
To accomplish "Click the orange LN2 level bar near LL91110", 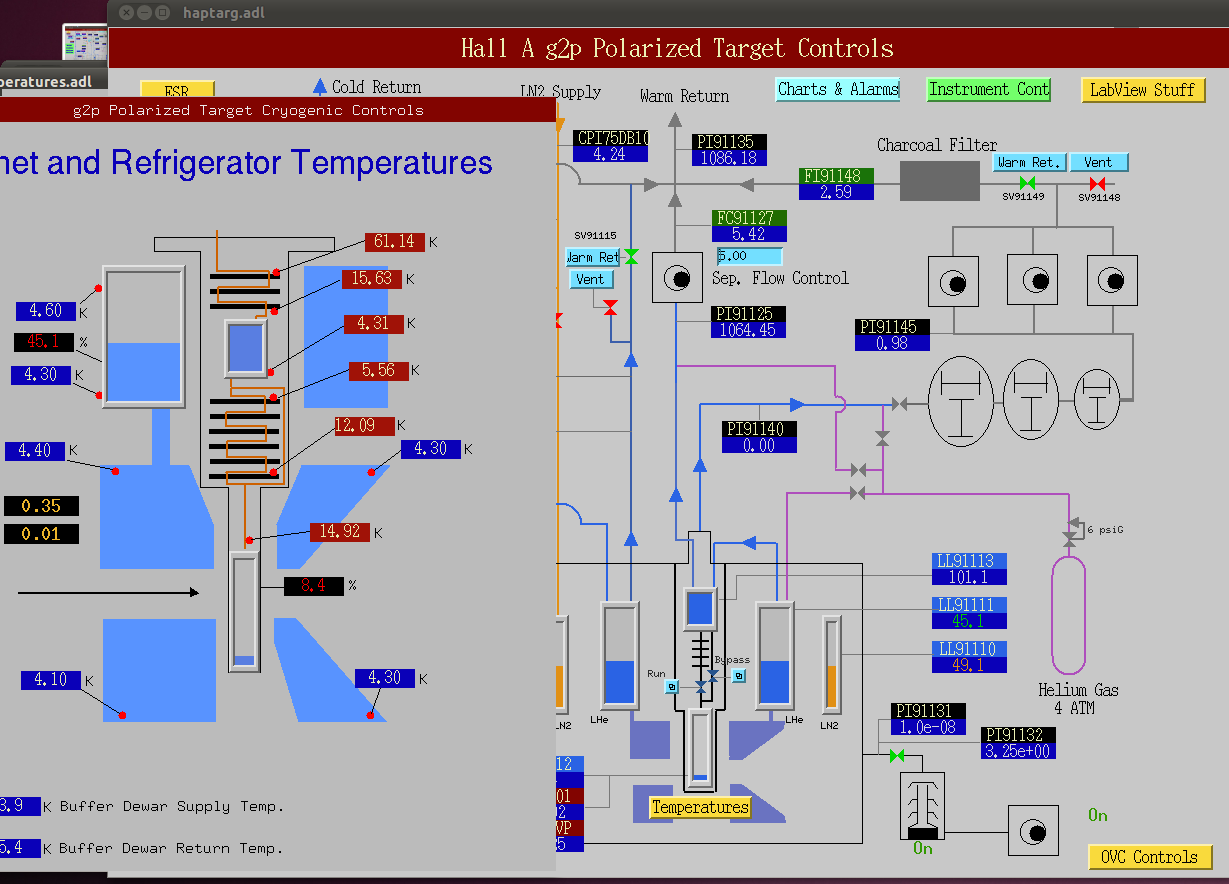I will (x=831, y=664).
